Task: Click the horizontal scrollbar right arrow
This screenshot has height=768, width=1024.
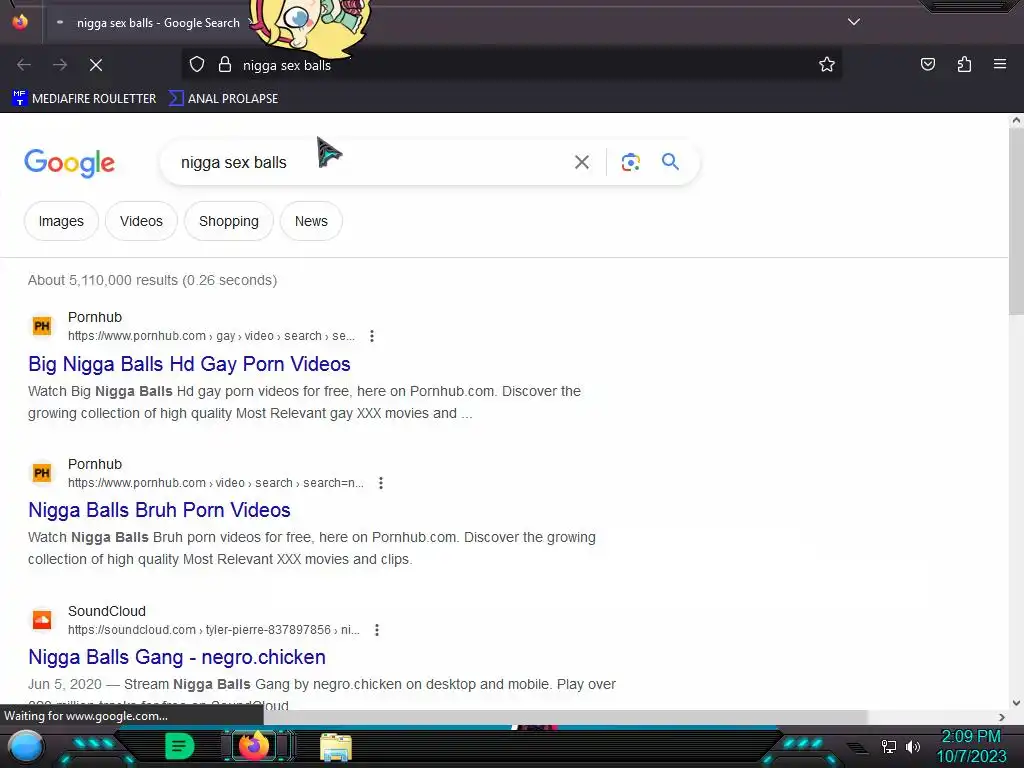Action: click(1002, 717)
